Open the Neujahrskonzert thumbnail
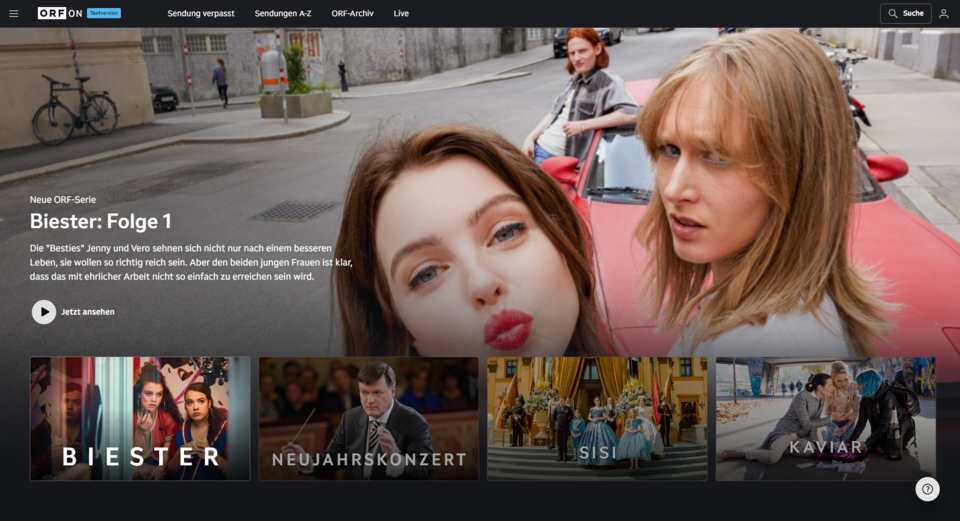The height and width of the screenshot is (521, 960). tap(368, 419)
